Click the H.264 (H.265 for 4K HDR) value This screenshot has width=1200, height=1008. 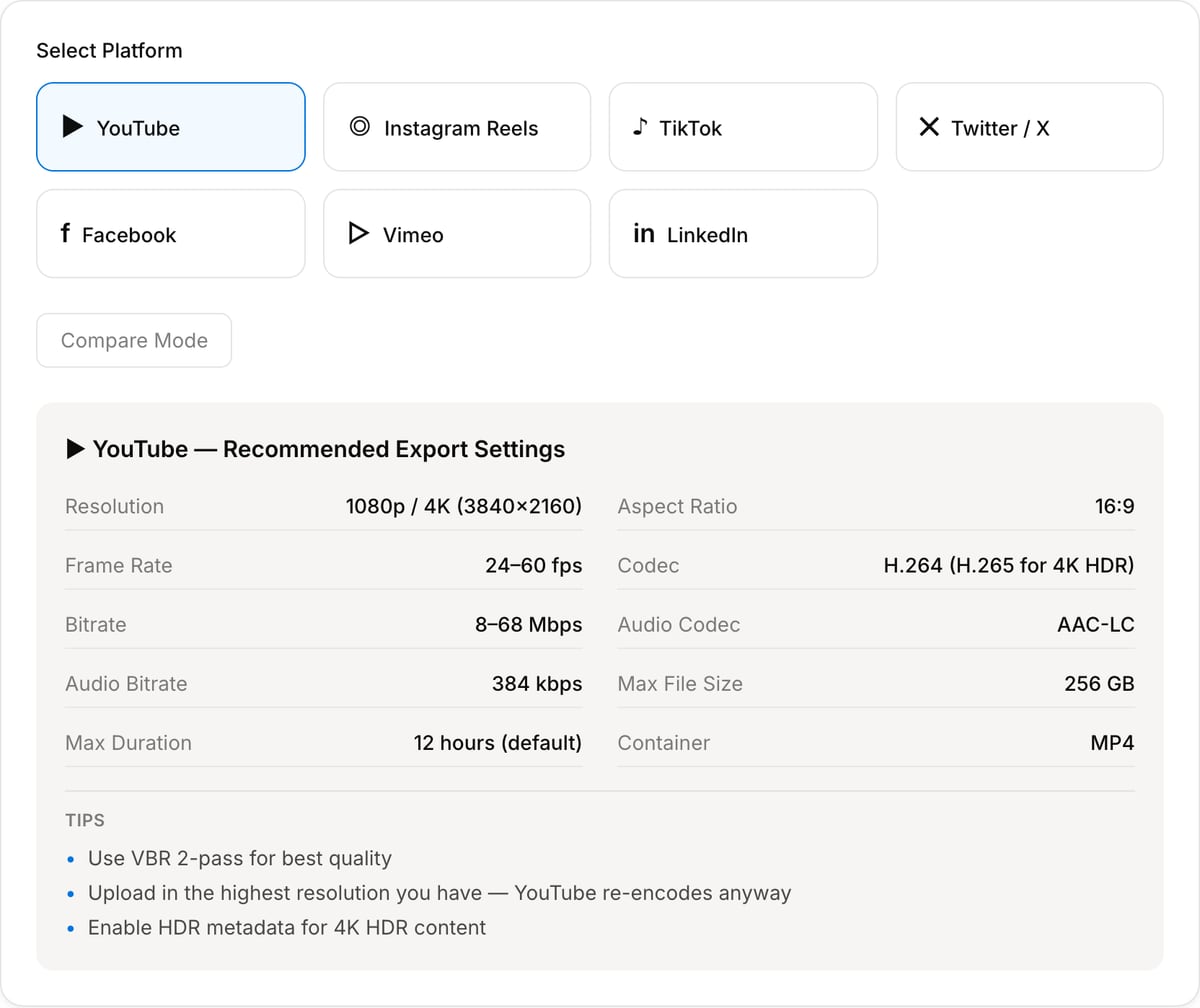[x=1009, y=565]
